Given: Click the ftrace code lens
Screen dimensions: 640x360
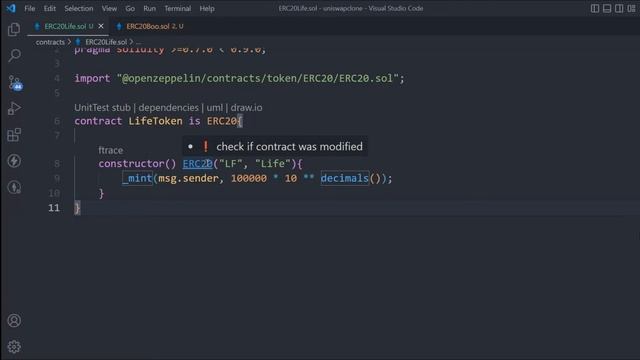Looking at the screenshot, I should coord(110,150).
